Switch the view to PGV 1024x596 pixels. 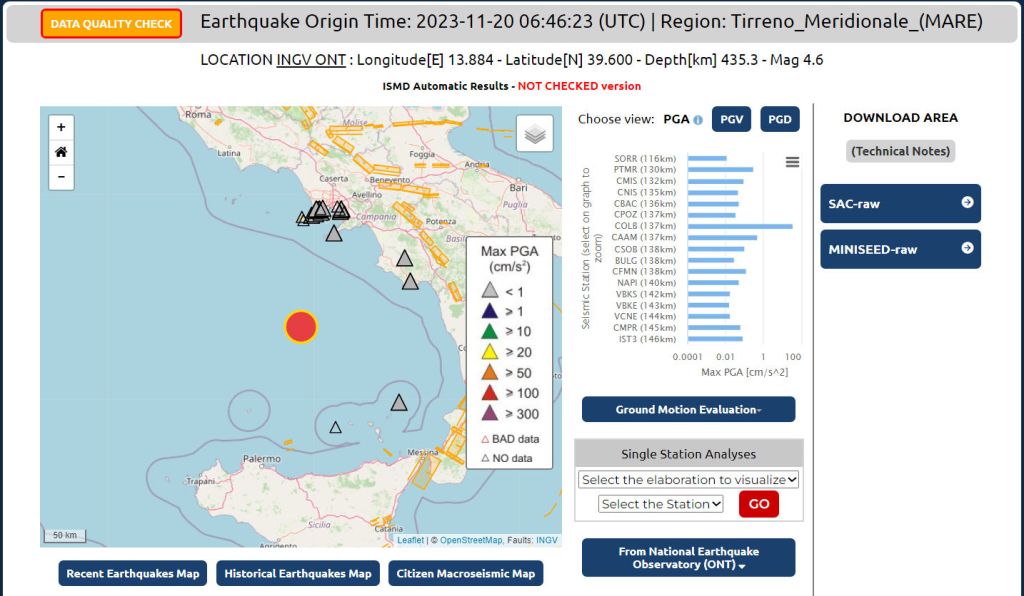tap(731, 119)
